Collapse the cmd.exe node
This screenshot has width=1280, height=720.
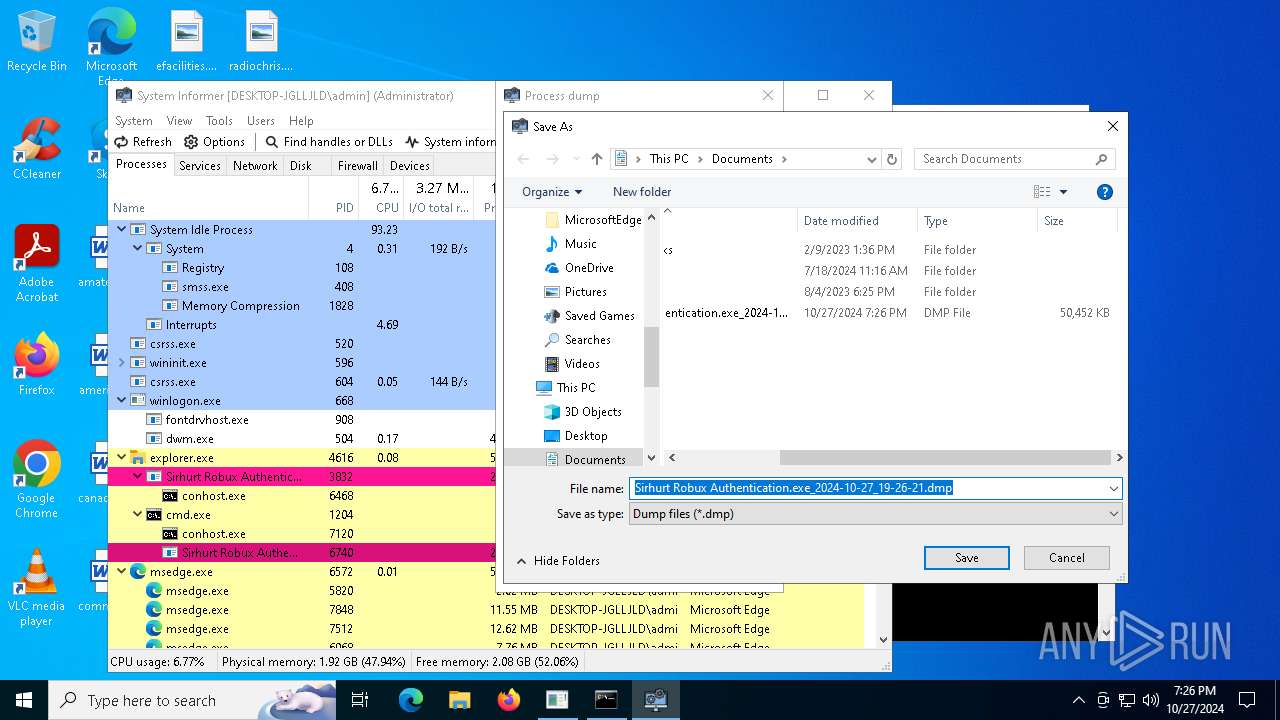click(x=138, y=515)
